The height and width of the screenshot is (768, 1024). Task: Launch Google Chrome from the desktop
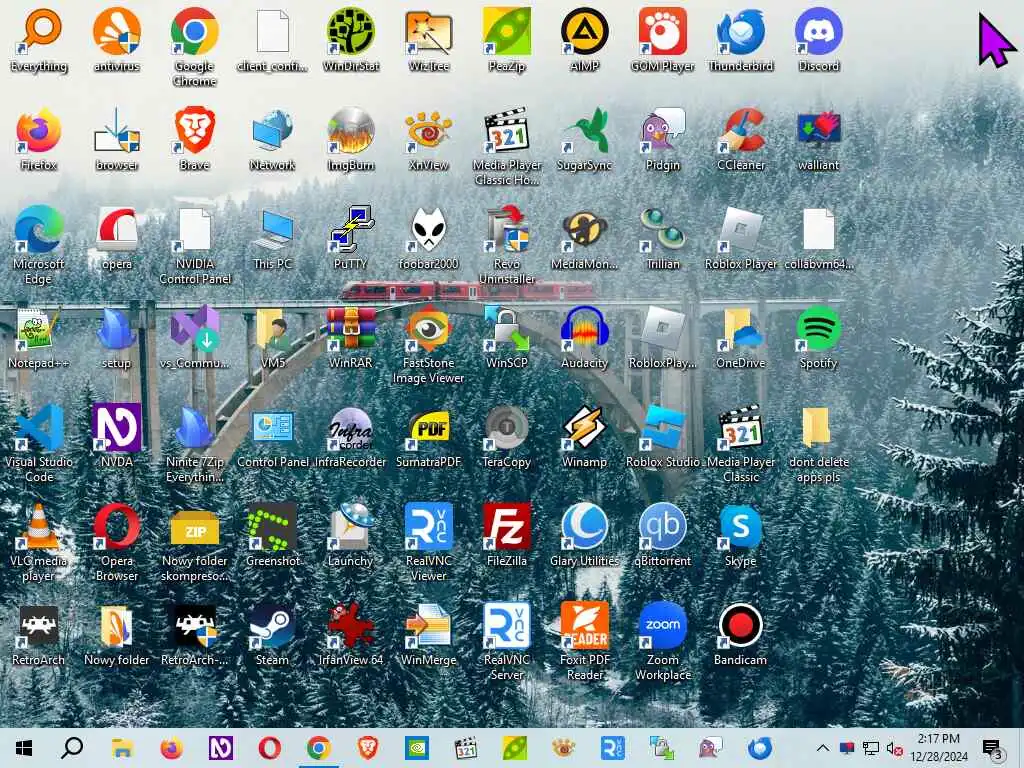195,46
